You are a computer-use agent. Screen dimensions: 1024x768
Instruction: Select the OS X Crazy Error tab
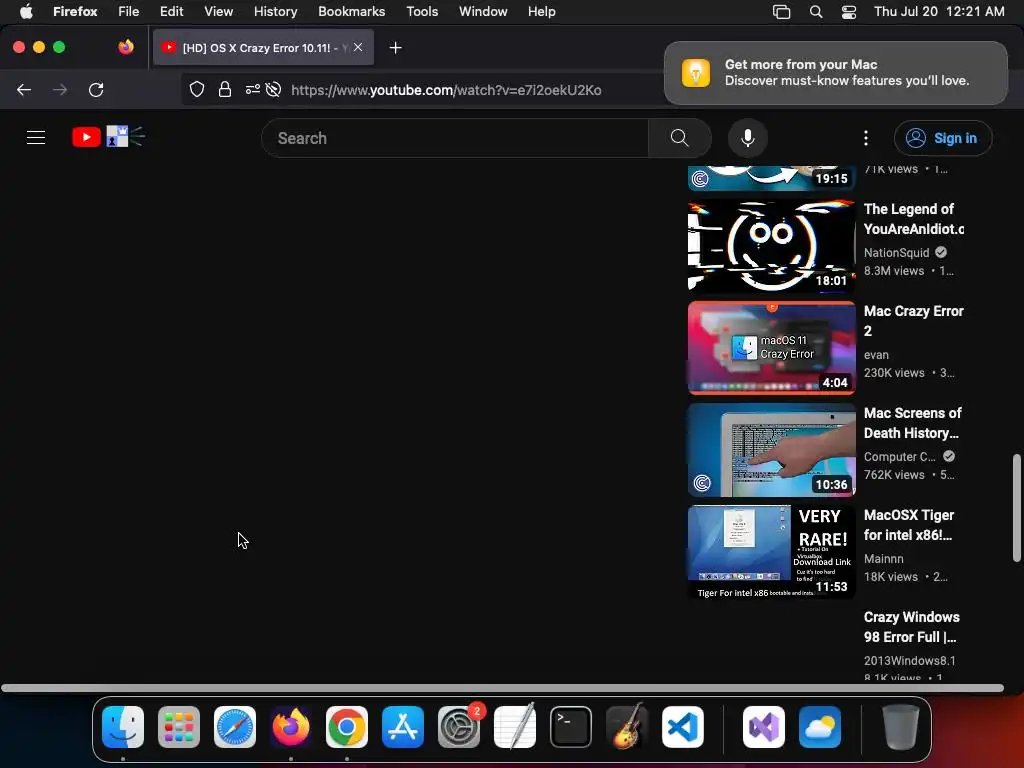[x=263, y=48]
